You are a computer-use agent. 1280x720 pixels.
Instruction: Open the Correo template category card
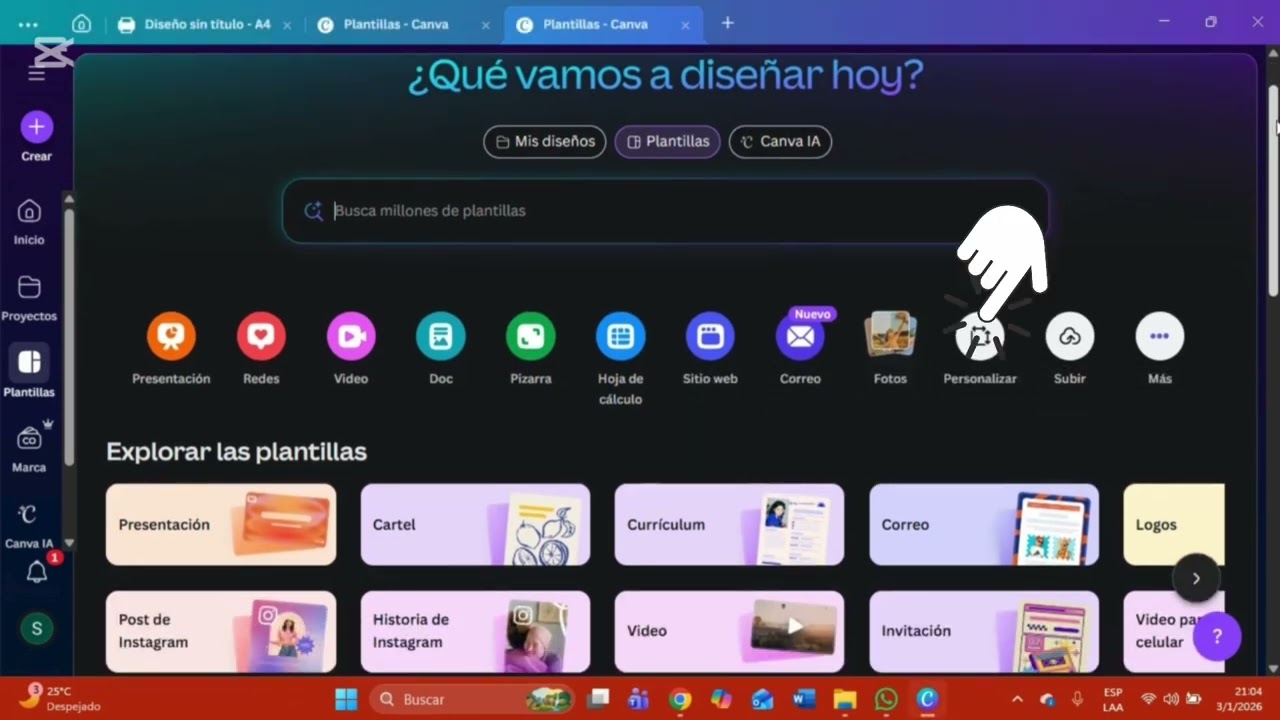[x=984, y=524]
